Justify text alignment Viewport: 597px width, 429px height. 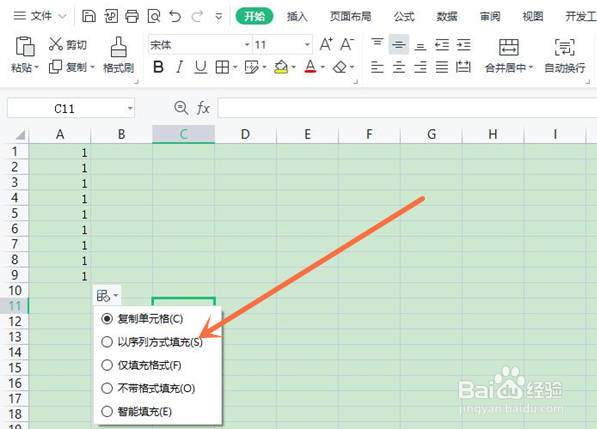click(x=442, y=67)
